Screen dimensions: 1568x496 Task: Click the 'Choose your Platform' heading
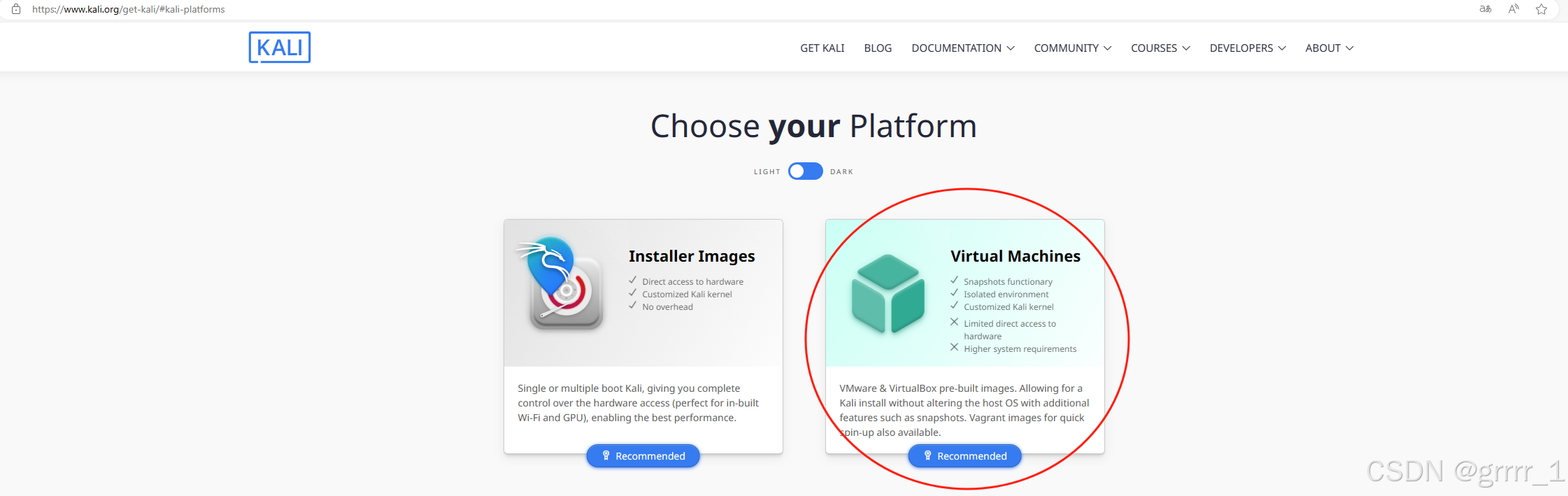pos(813,127)
